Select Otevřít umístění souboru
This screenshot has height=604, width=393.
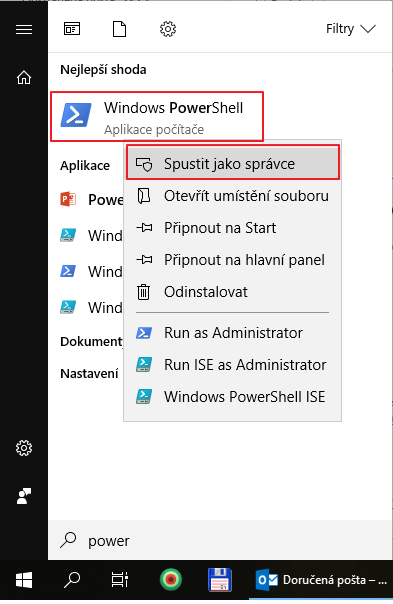tap(233, 196)
